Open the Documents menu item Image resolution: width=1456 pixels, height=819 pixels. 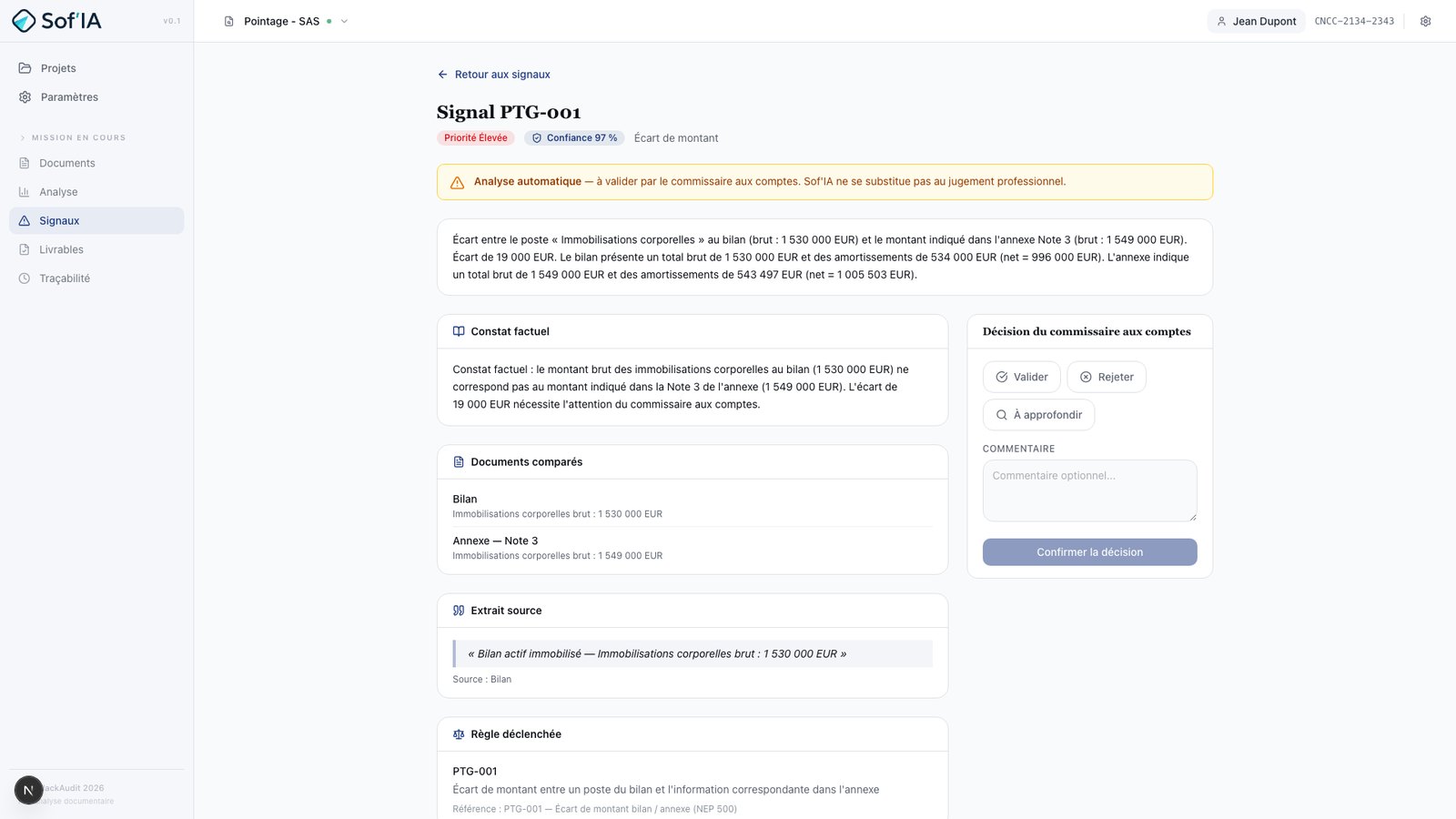click(x=96, y=163)
